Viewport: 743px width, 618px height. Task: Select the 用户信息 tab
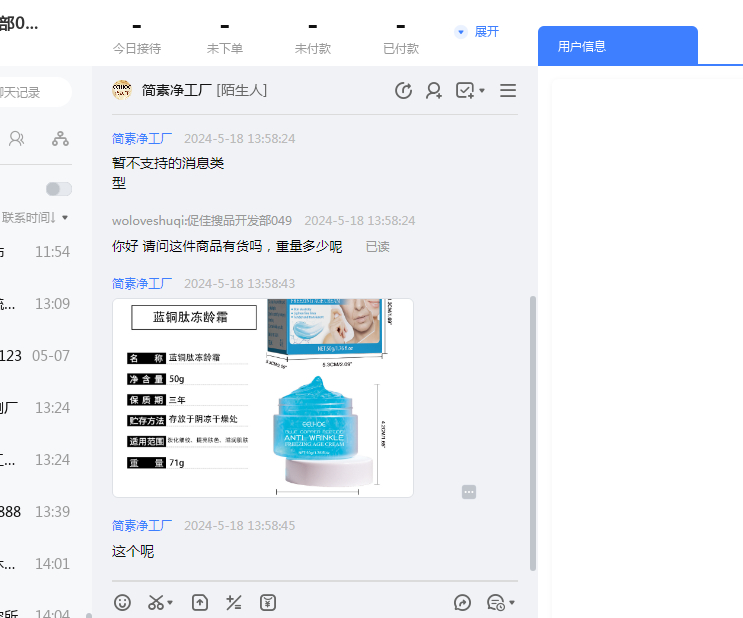tap(617, 46)
